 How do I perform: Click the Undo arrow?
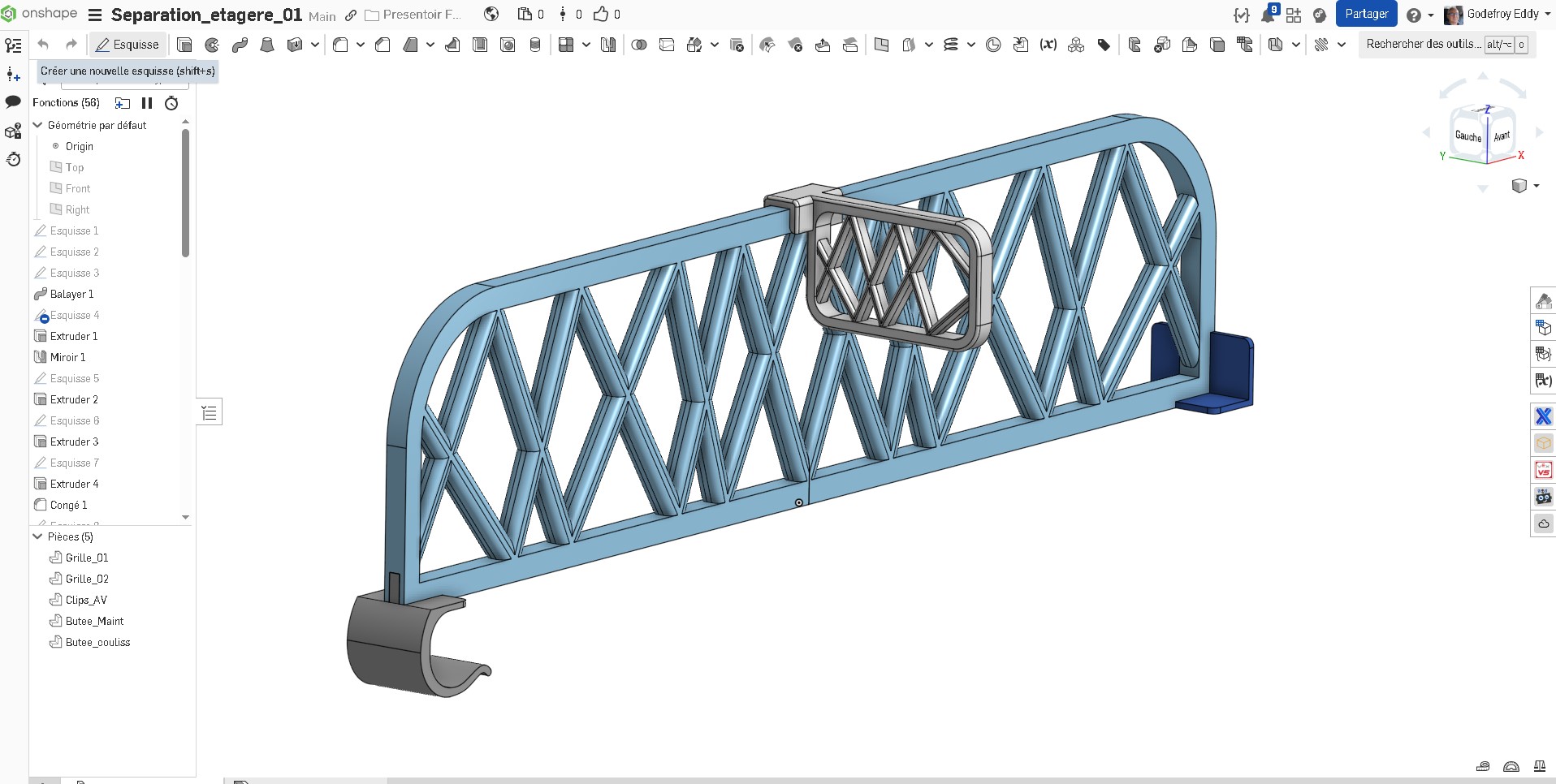coord(44,45)
